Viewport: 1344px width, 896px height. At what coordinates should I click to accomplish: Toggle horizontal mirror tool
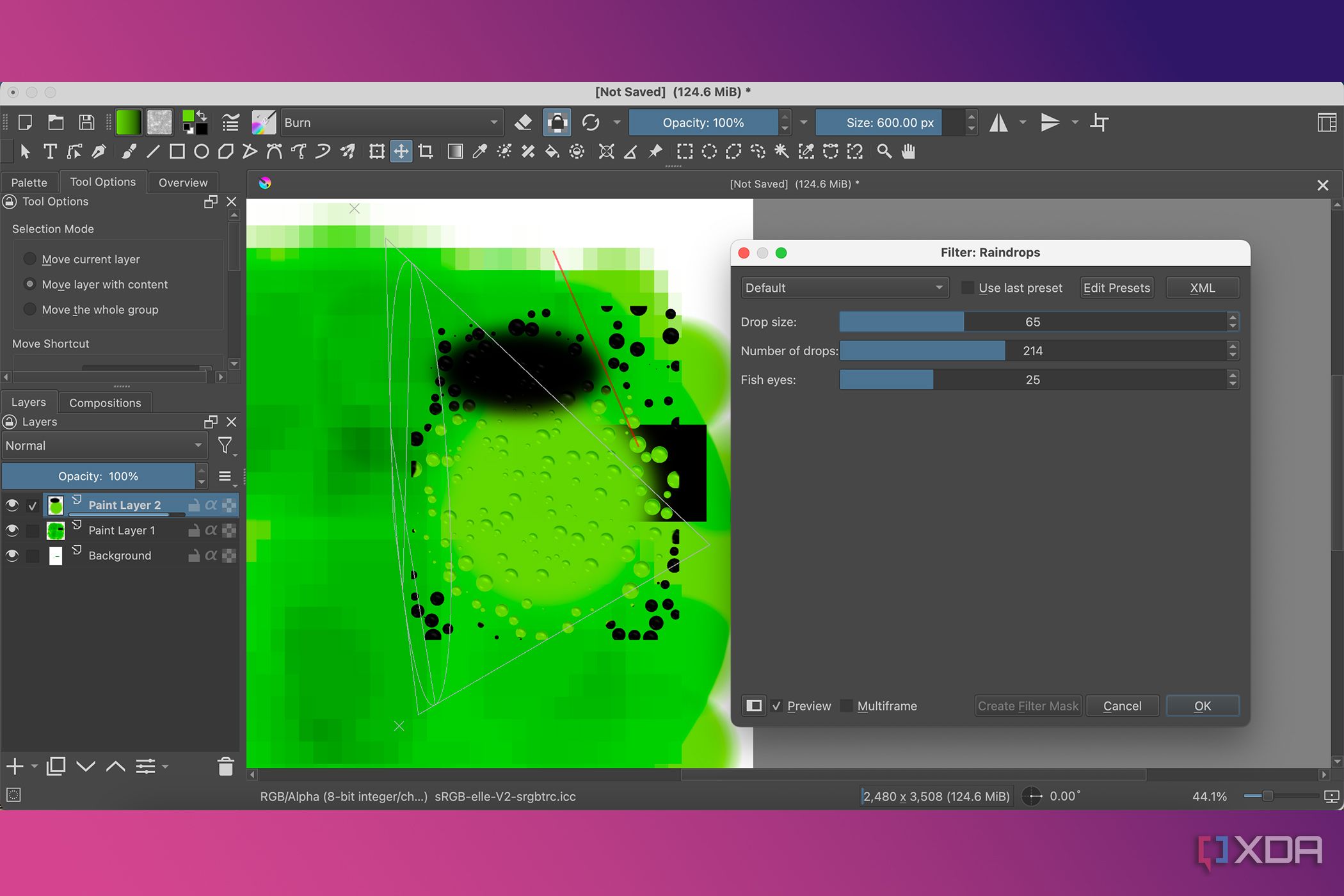998,122
